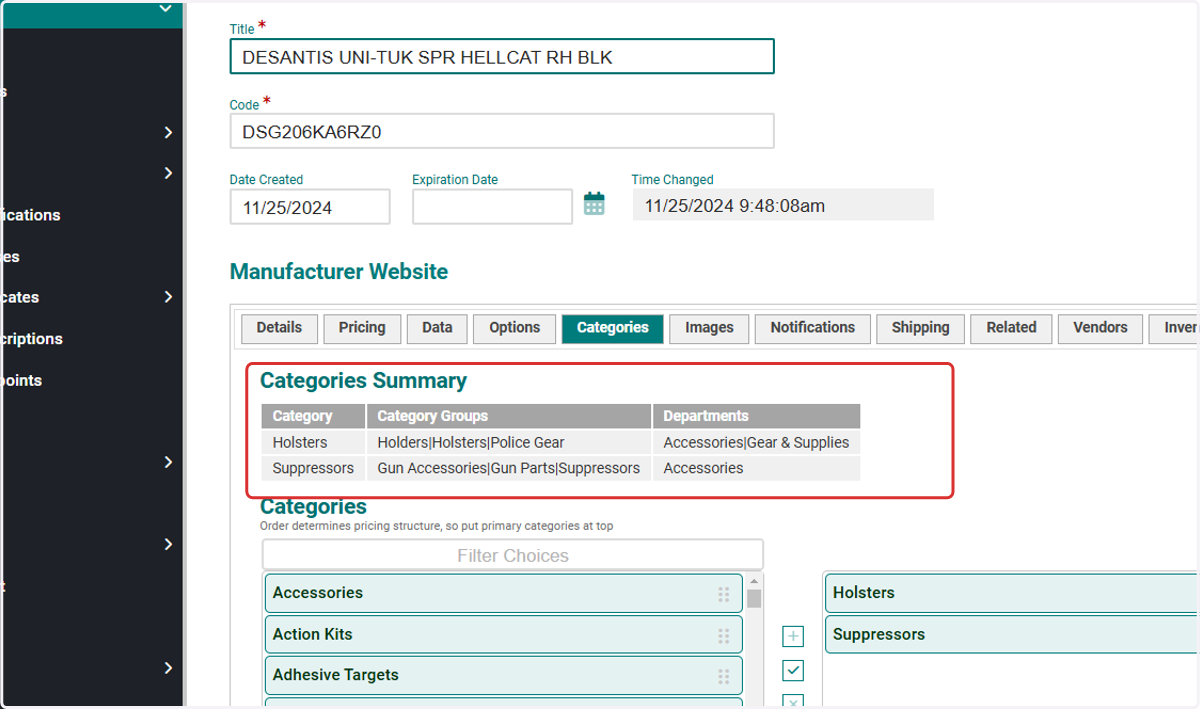Open sidebar item ending in "points"
The image size is (1200, 709).
(21, 380)
